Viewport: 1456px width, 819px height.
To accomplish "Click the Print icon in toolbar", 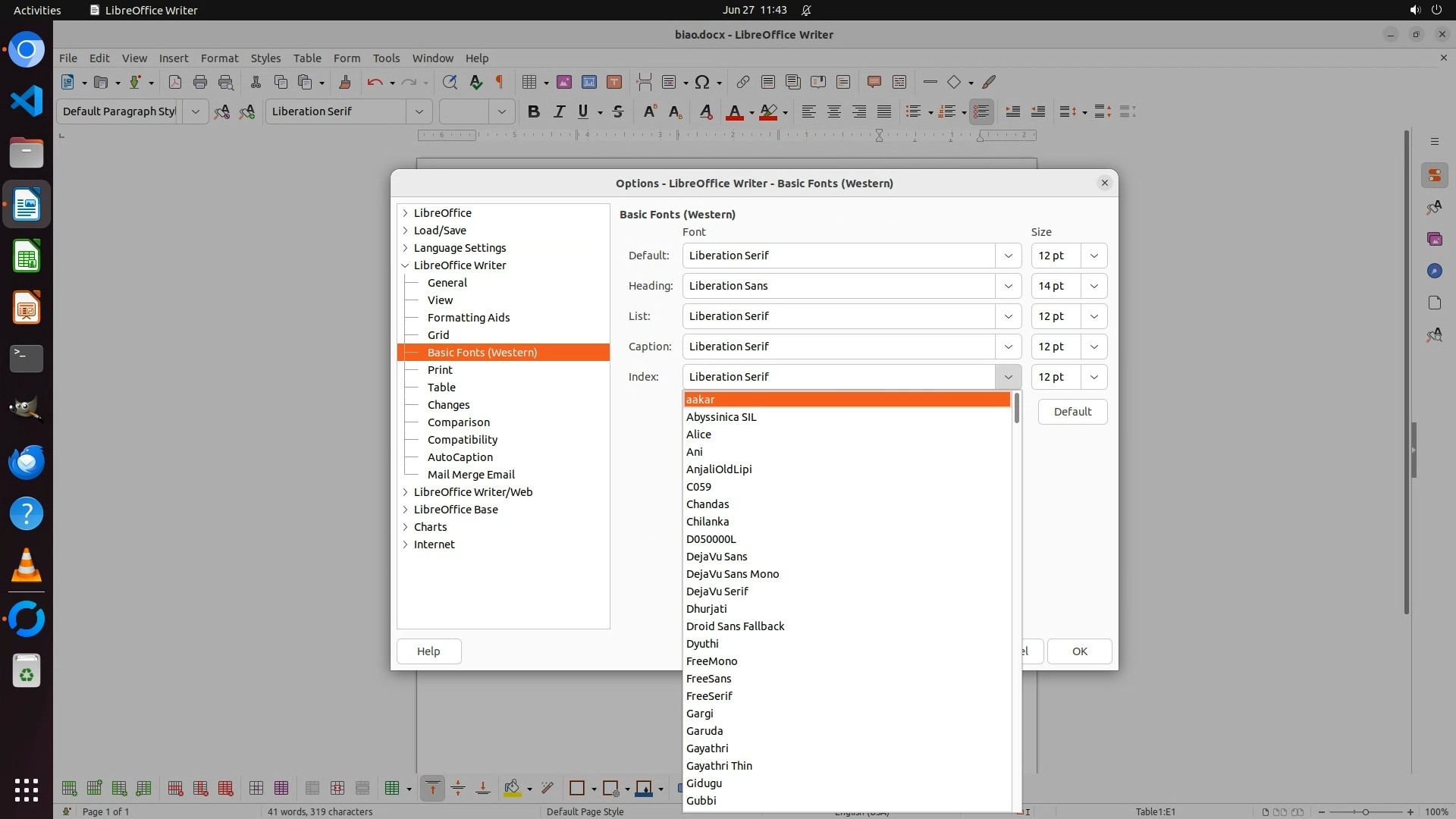I will (x=200, y=82).
